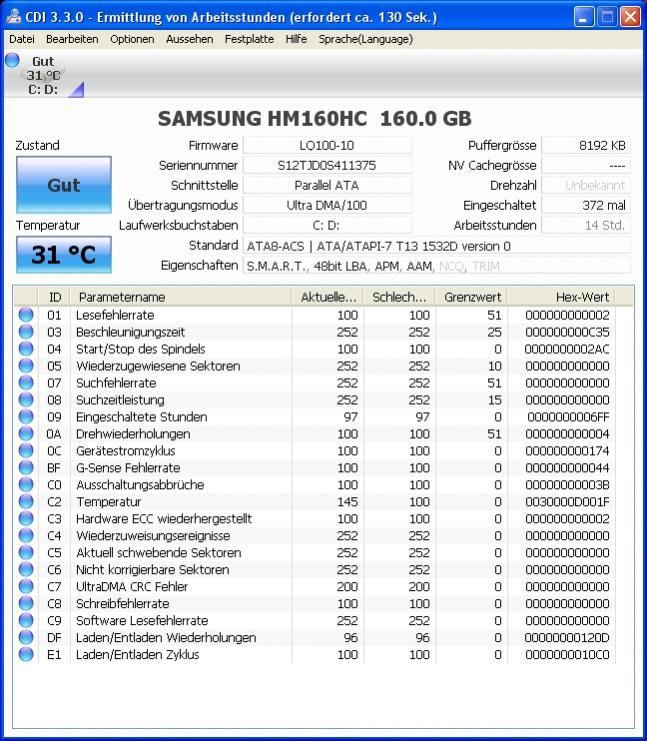Click status orb of Aktuell schwebende Sektoren row
Screen dimensions: 647x741
point(26,552)
